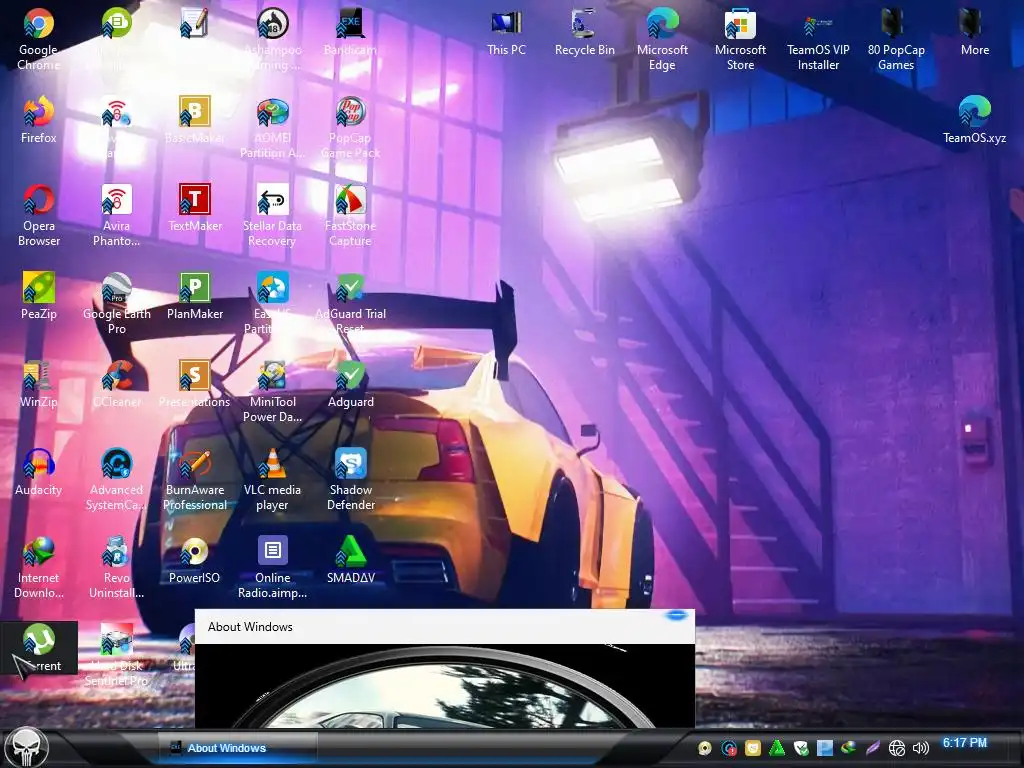Select the FastStone Capture icon
The width and height of the screenshot is (1024, 768).
(x=351, y=200)
